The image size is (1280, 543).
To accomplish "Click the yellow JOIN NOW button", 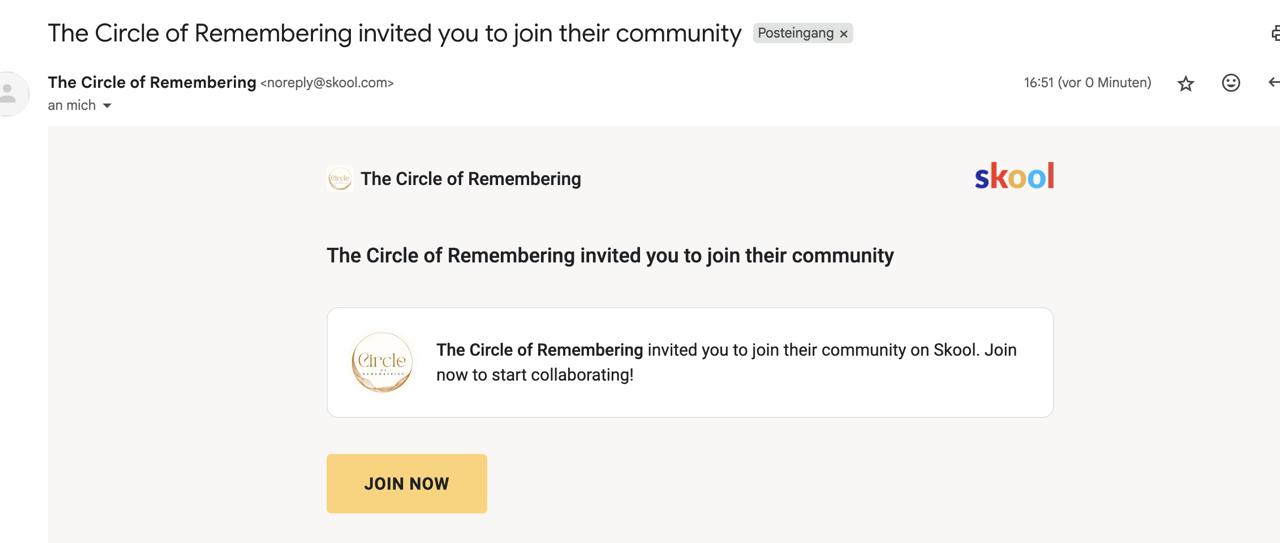I will pyautogui.click(x=407, y=484).
